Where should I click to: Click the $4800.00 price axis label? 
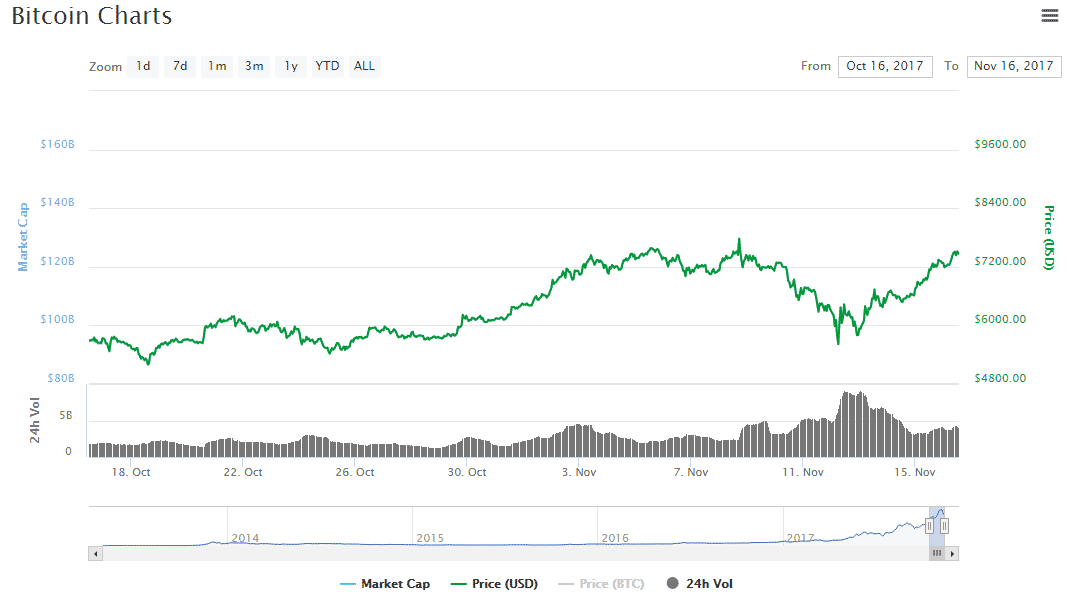(1000, 378)
